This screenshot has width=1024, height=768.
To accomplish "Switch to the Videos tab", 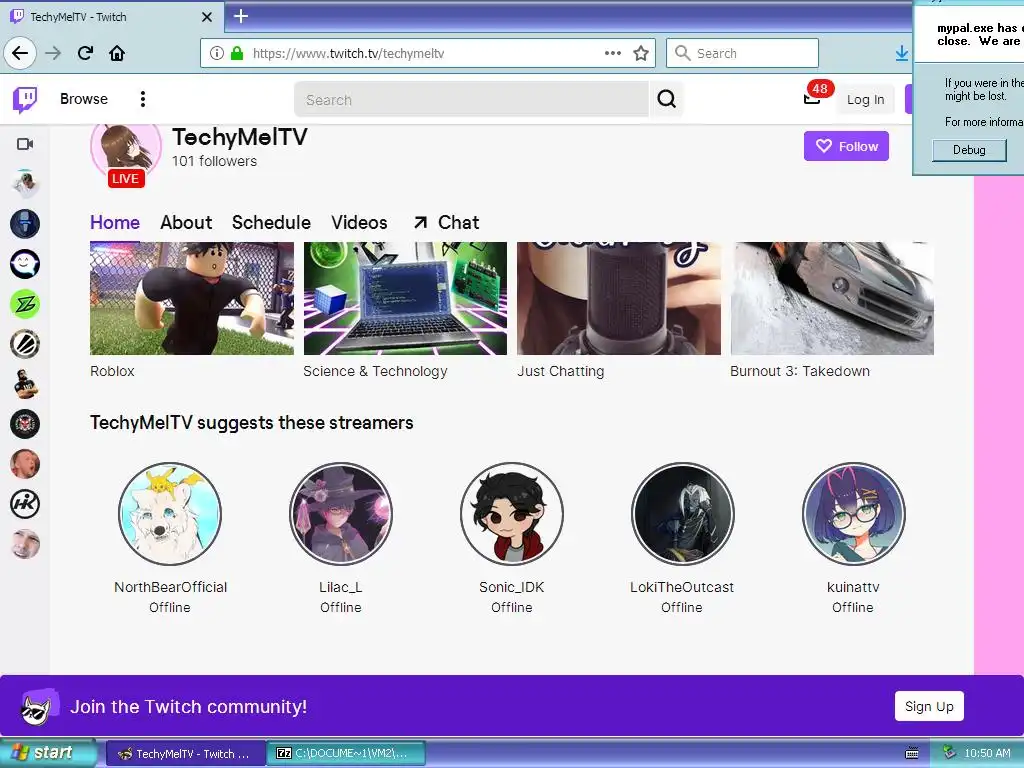I will click(x=359, y=223).
